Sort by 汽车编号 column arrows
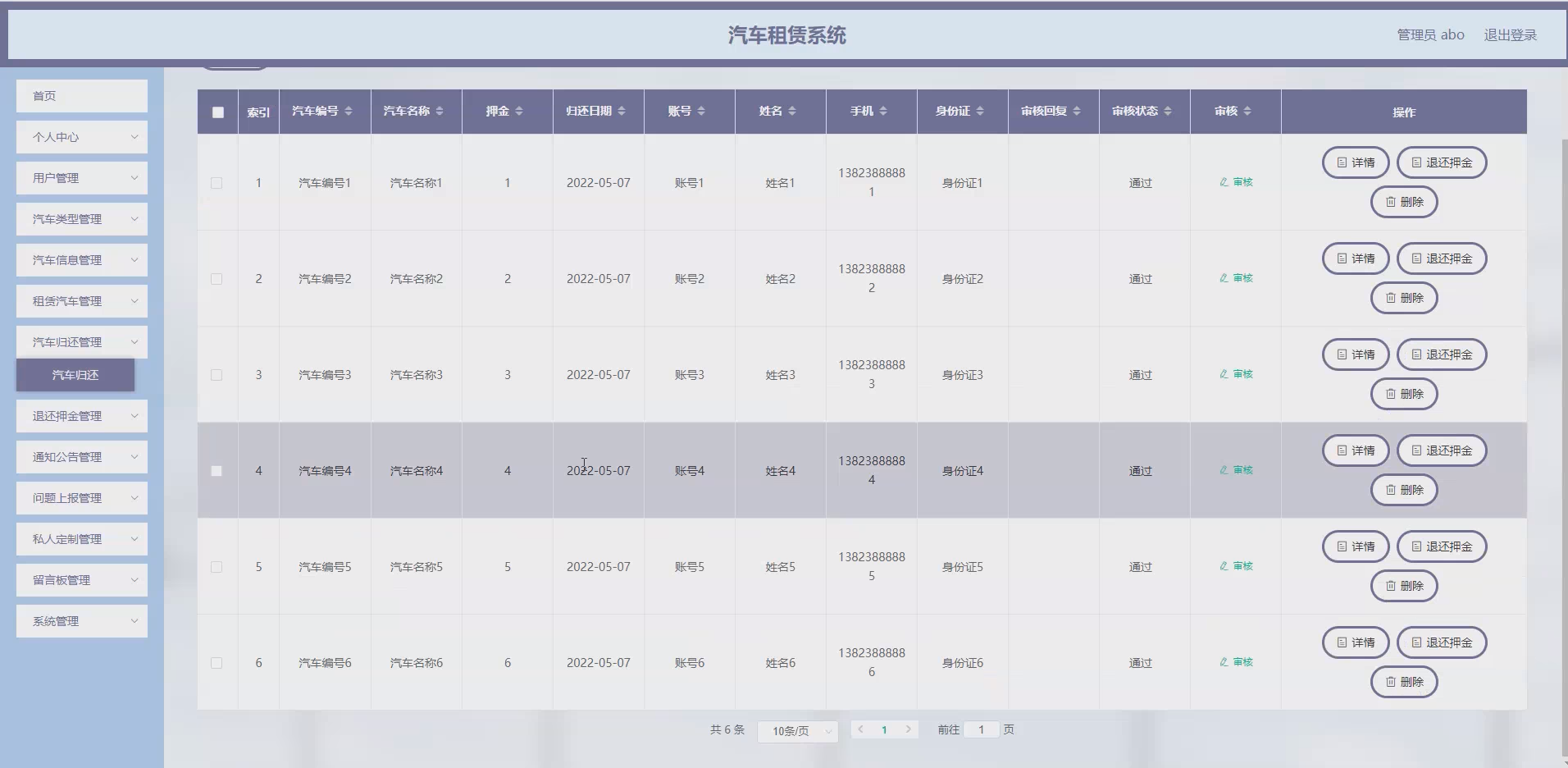This screenshot has height=768, width=1568. [x=349, y=111]
